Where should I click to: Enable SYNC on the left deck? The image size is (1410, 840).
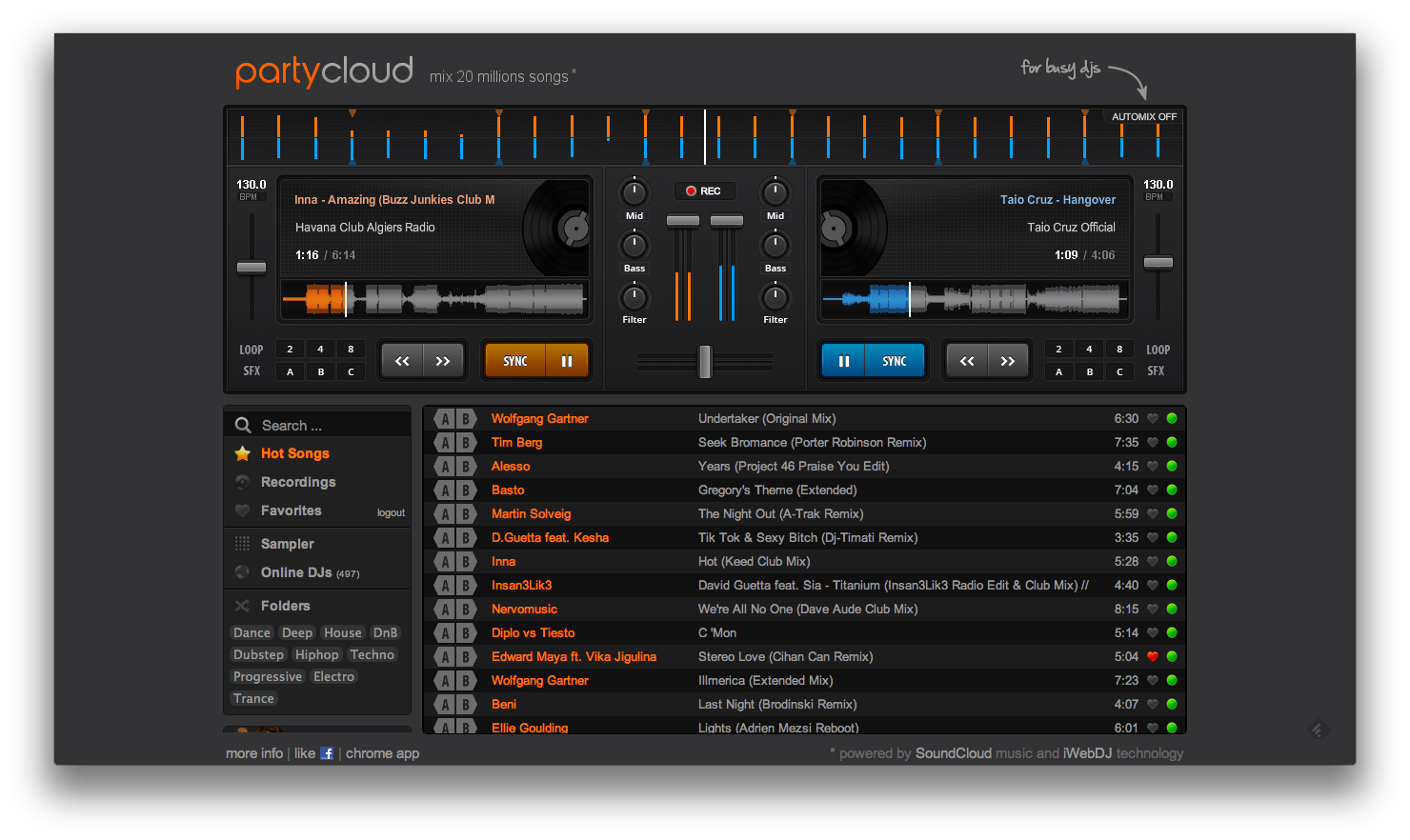pyautogui.click(x=515, y=361)
